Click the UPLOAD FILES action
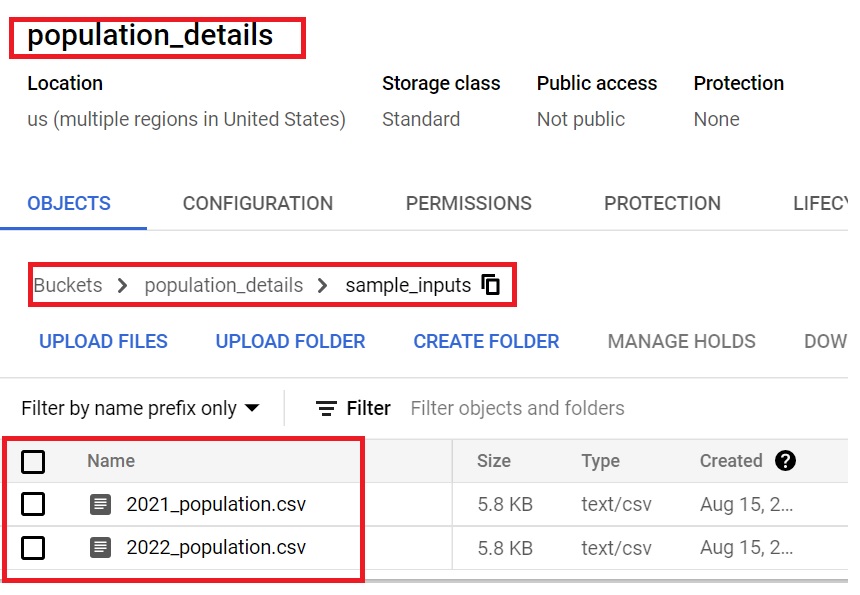Image resolution: width=860 pixels, height=595 pixels. click(103, 341)
